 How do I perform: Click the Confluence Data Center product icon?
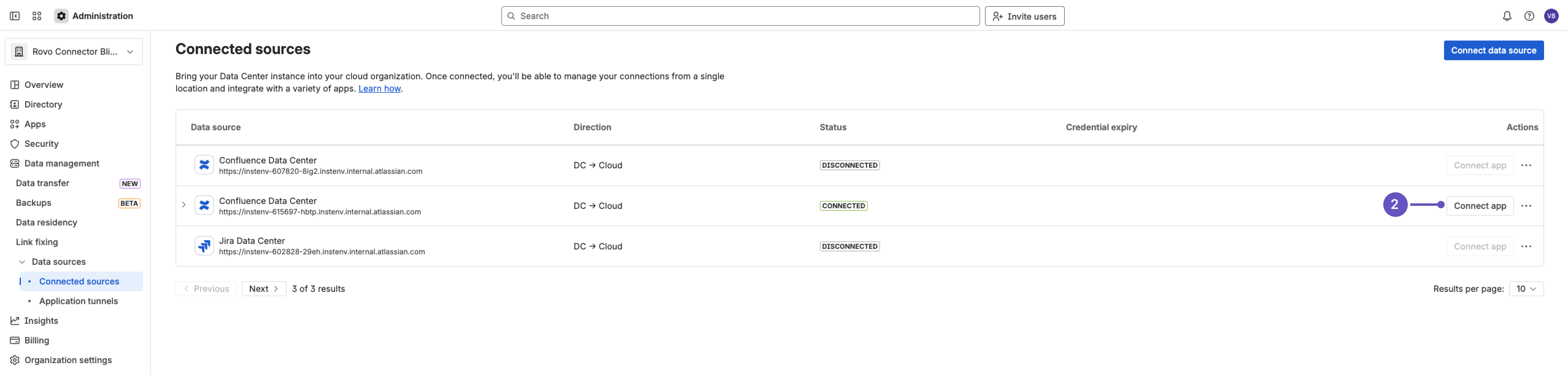(204, 165)
